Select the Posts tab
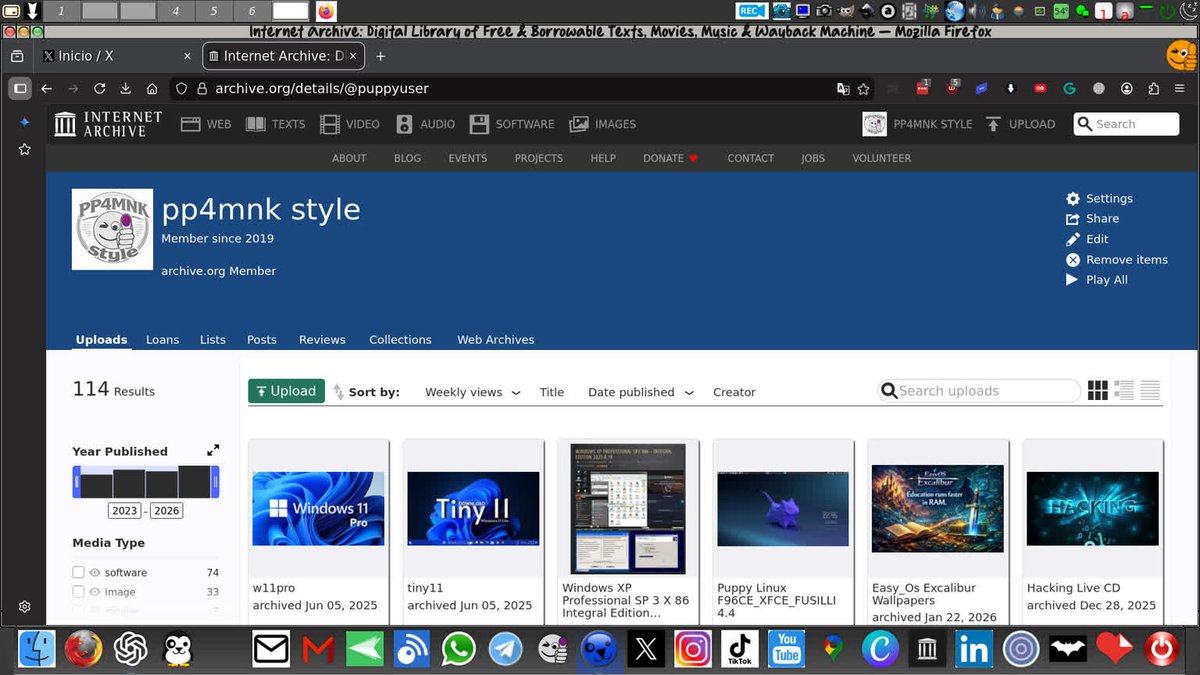The height and width of the screenshot is (675, 1200). [261, 340]
